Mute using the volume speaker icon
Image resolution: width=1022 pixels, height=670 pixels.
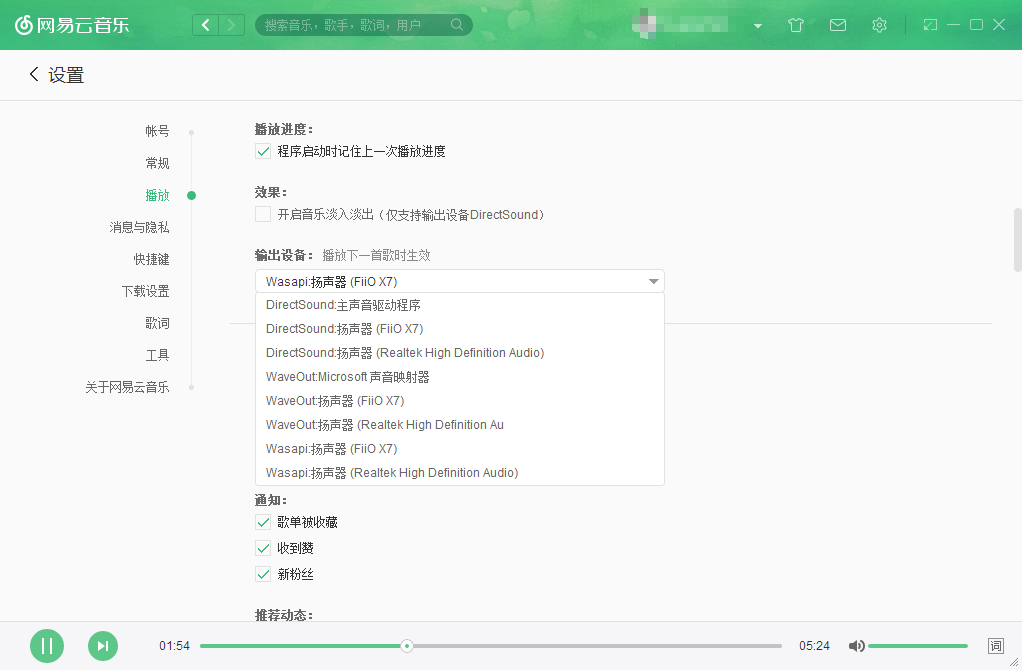coord(856,646)
